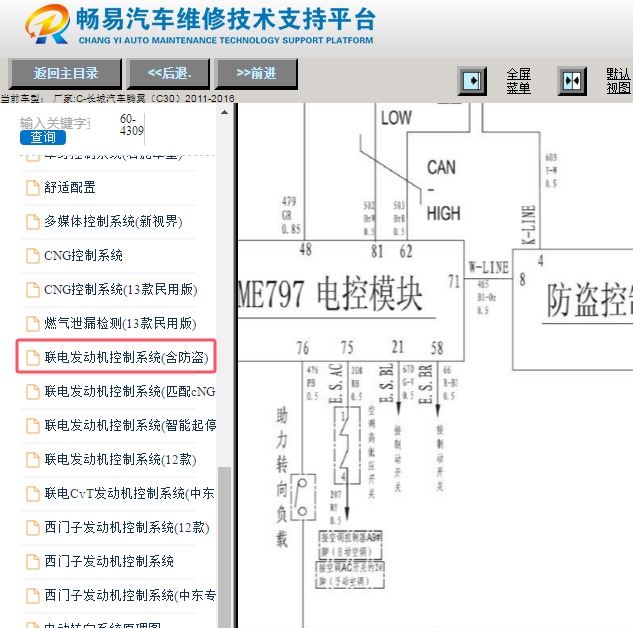Open CNG控制系统(13款民用版) entry
This screenshot has width=633, height=628.
tap(120, 289)
